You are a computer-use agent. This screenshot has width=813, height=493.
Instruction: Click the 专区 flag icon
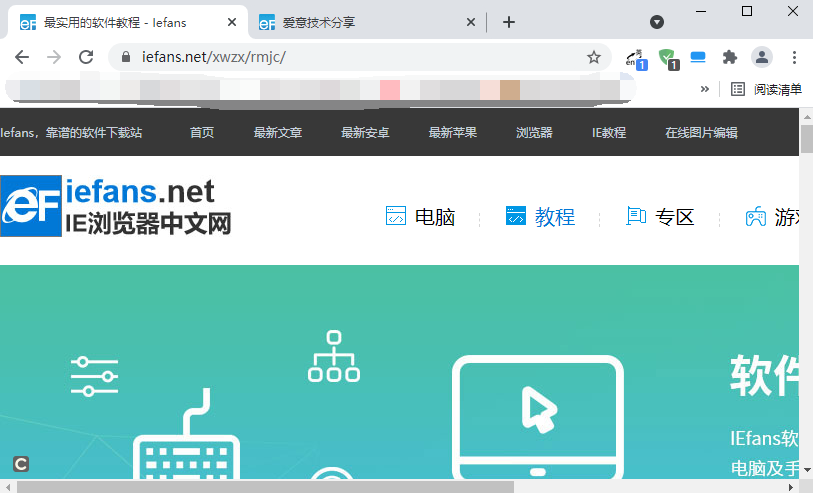point(636,216)
